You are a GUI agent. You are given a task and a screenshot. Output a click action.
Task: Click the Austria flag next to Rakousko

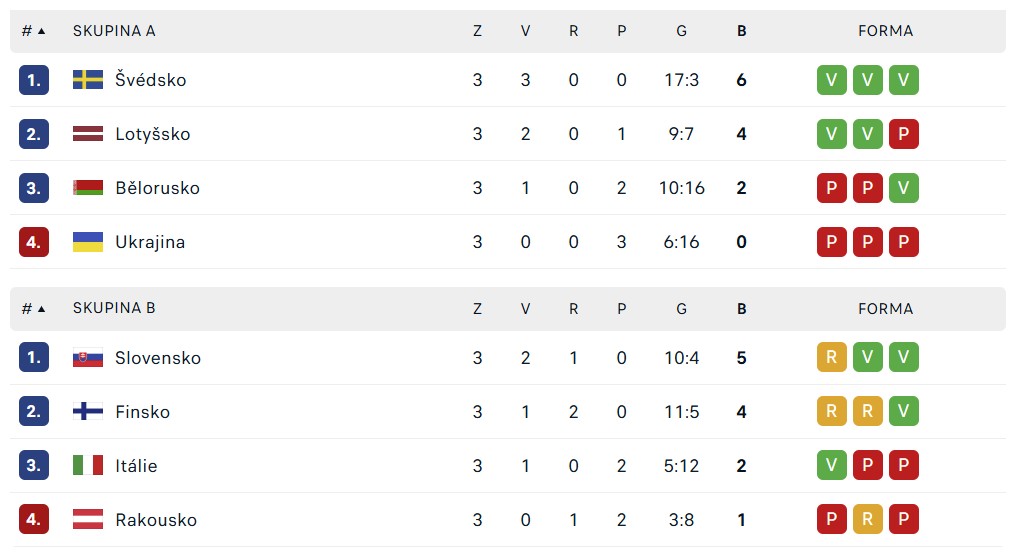pos(88,520)
